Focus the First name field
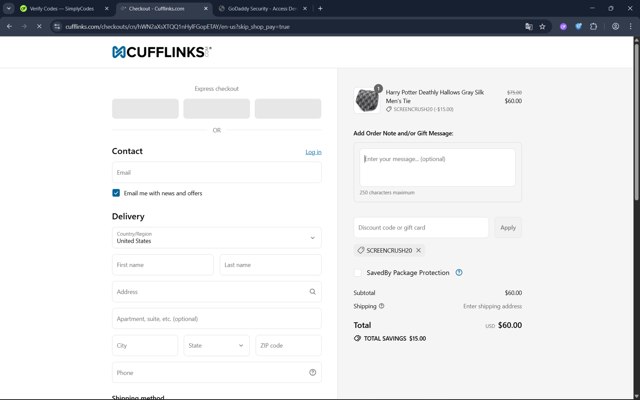 pos(162,264)
